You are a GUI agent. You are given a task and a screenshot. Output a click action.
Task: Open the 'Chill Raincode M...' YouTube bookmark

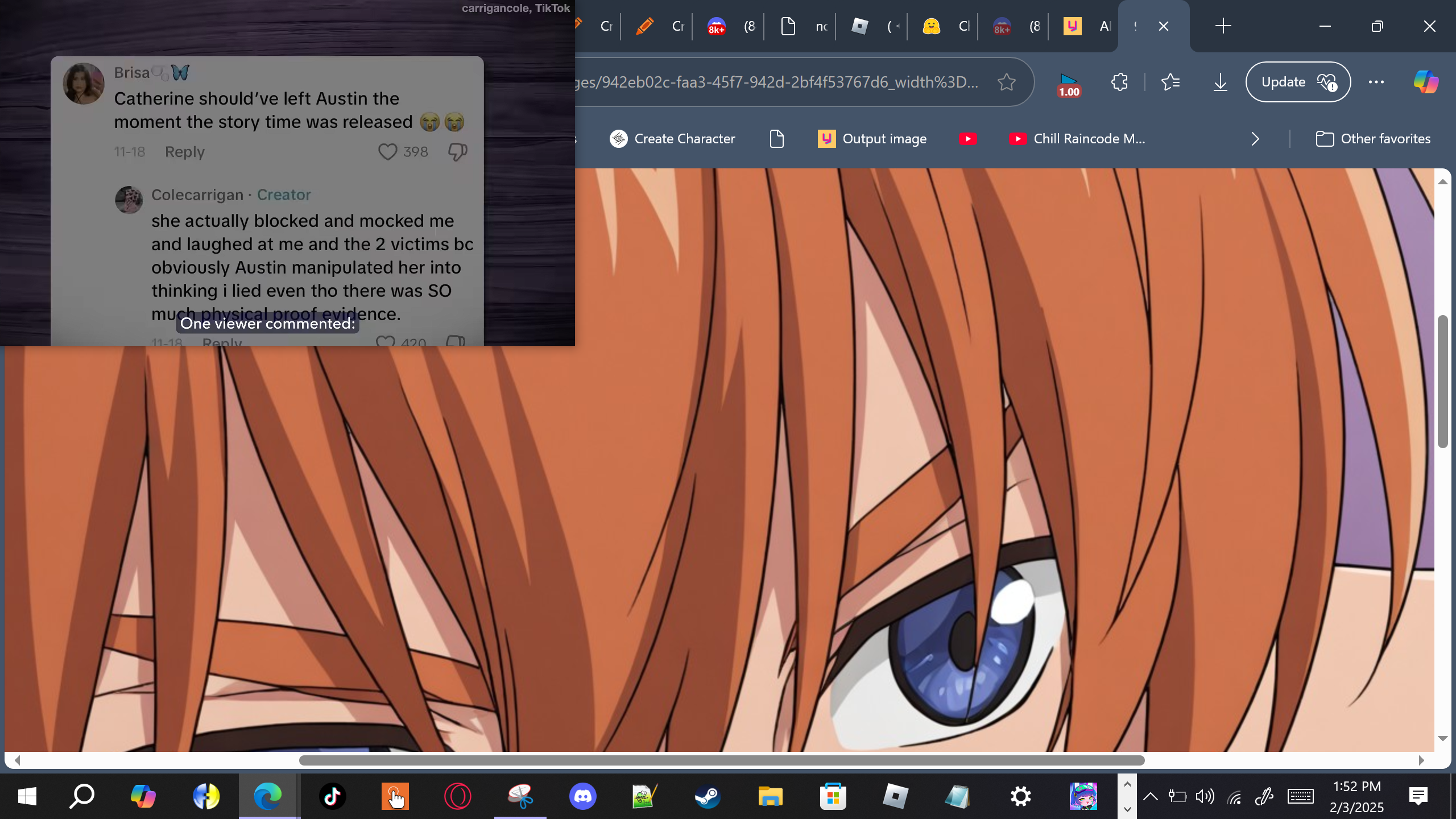point(1077,139)
